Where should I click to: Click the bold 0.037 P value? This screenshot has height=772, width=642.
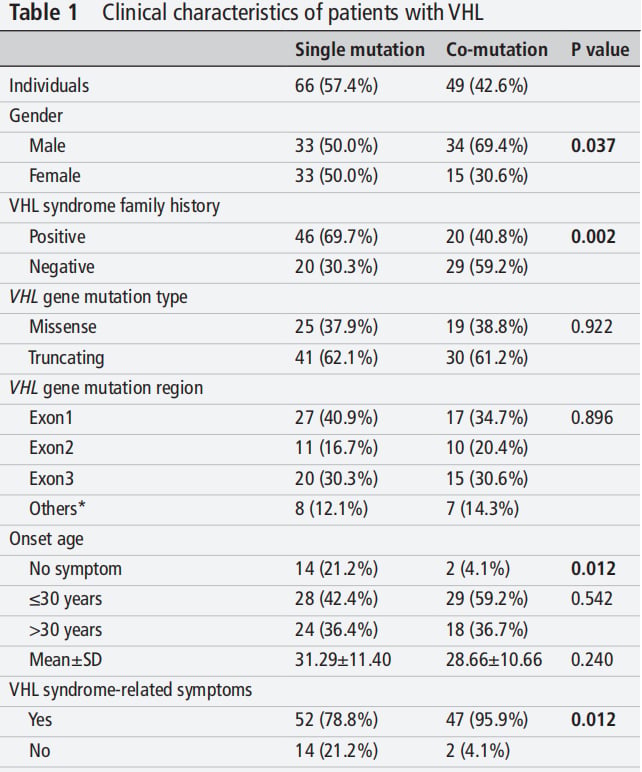pos(593,146)
